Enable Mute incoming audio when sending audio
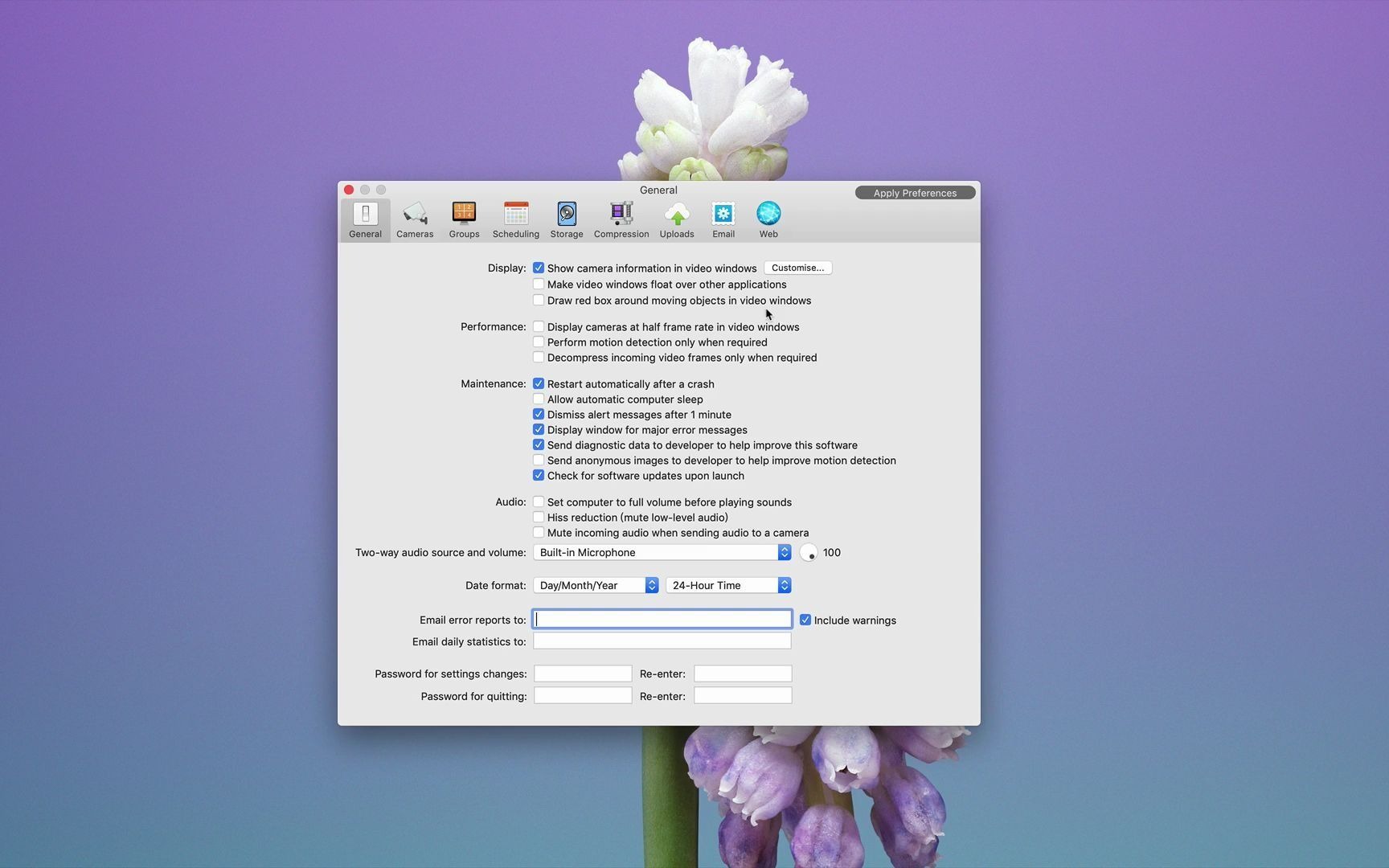 point(539,532)
